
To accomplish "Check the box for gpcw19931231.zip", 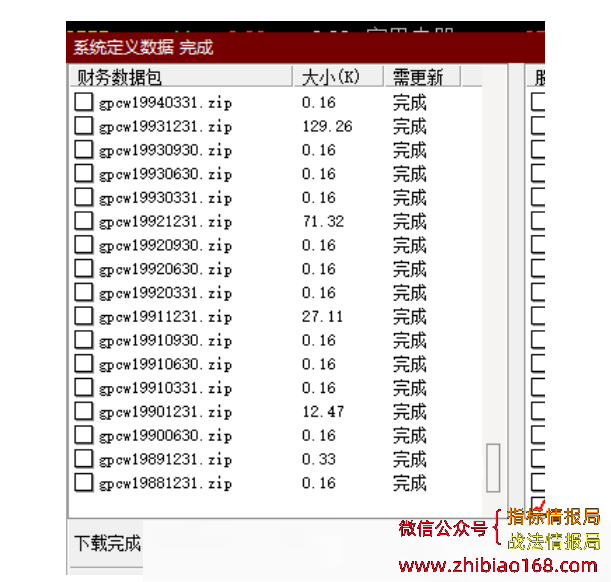I will tap(84, 126).
